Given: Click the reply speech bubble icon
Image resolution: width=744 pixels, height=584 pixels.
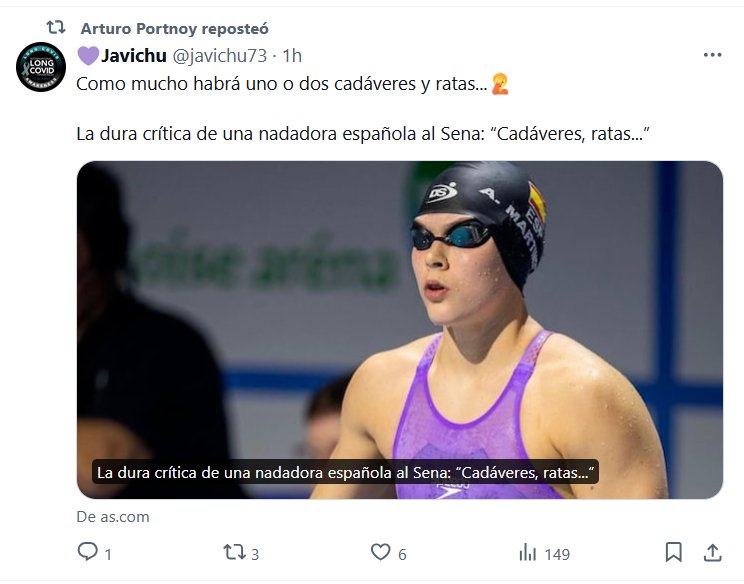Looking at the screenshot, I should click(88, 552).
